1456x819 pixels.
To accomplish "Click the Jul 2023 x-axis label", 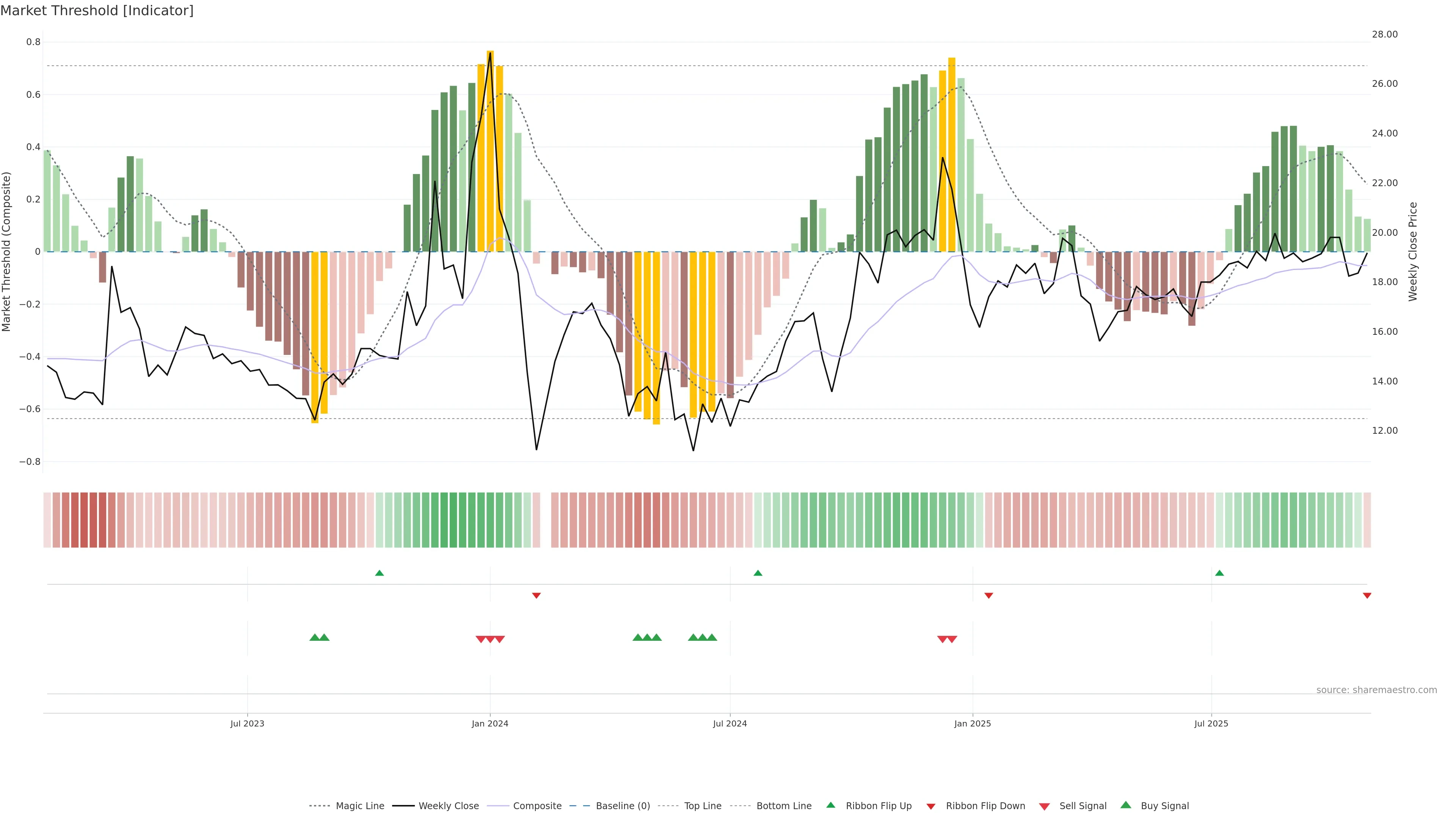I will click(247, 723).
